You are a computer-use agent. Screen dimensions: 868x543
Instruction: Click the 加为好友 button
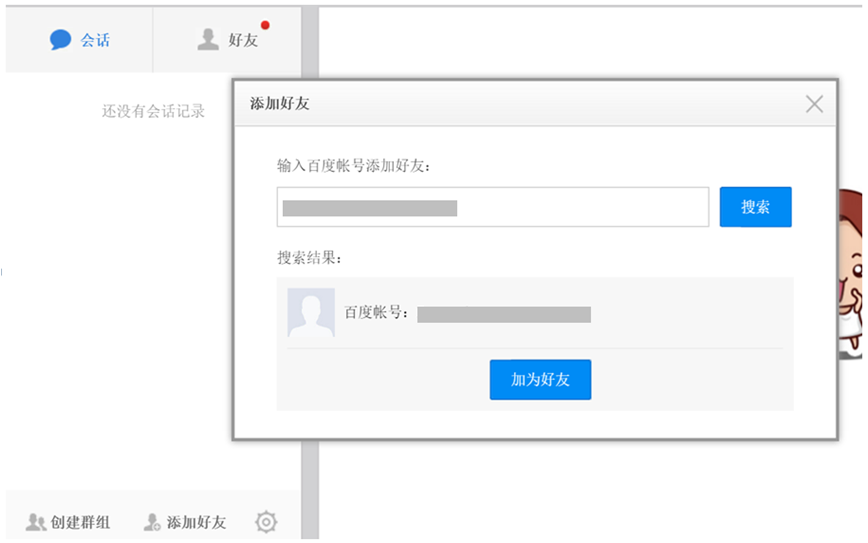coord(540,380)
